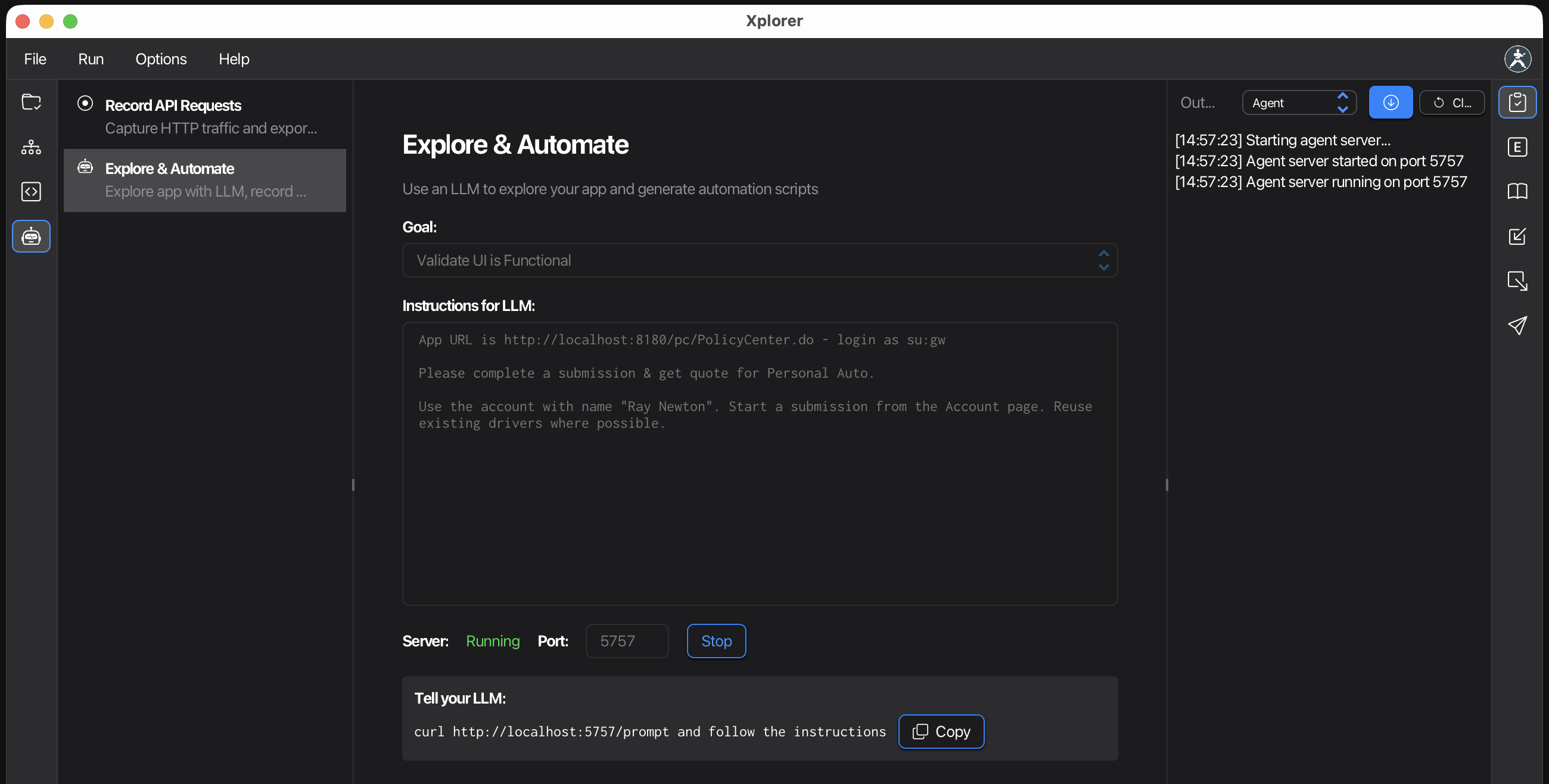Open the accessibility icon in the top-right corner
Viewport: 1549px width, 784px height.
click(1518, 58)
